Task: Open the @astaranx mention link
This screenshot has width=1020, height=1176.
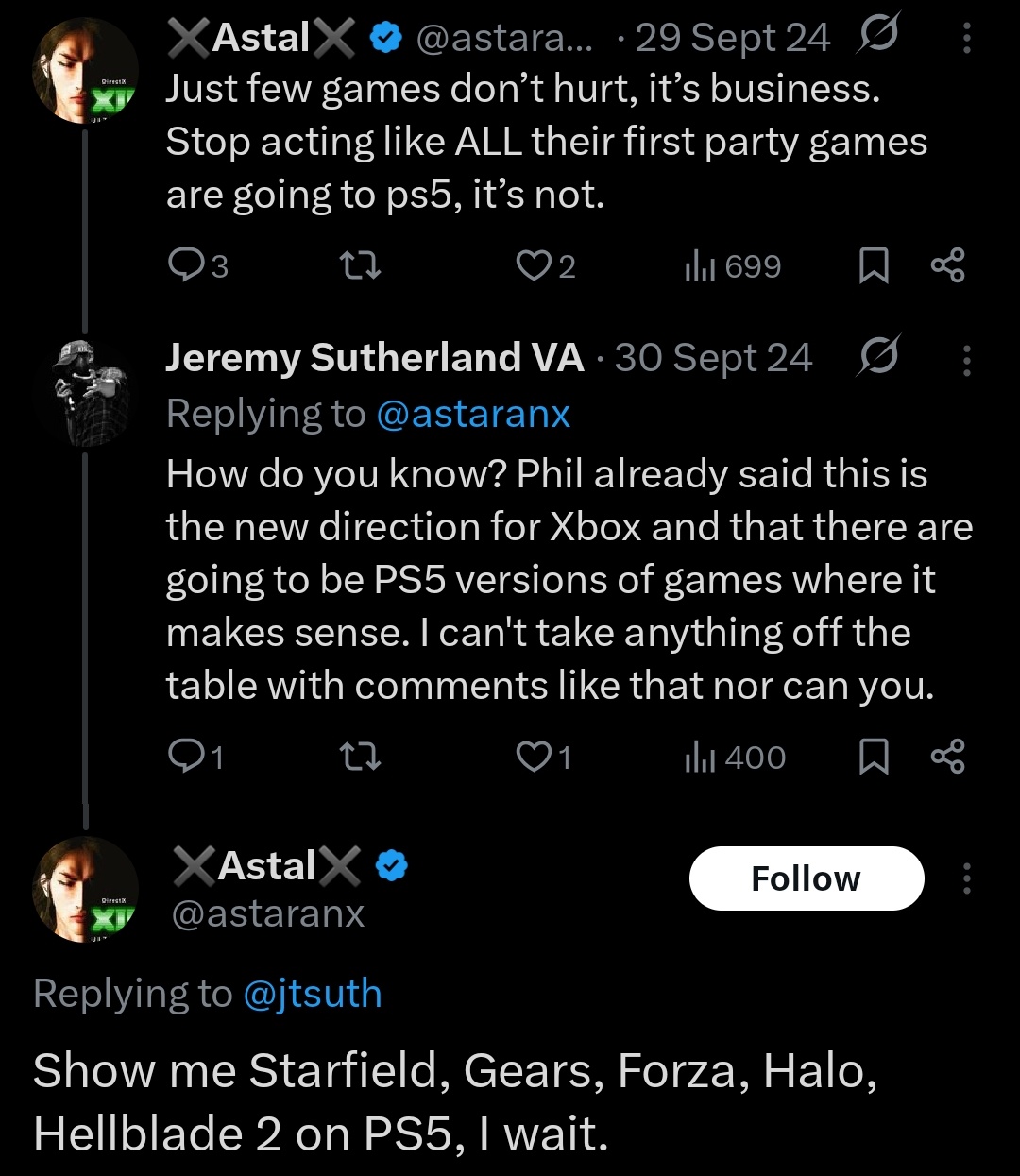Action: tap(472, 414)
